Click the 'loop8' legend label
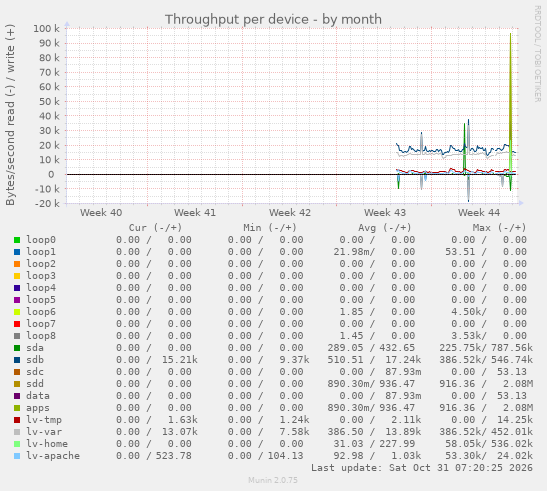Viewport: 547px width, 491px height. point(41,336)
